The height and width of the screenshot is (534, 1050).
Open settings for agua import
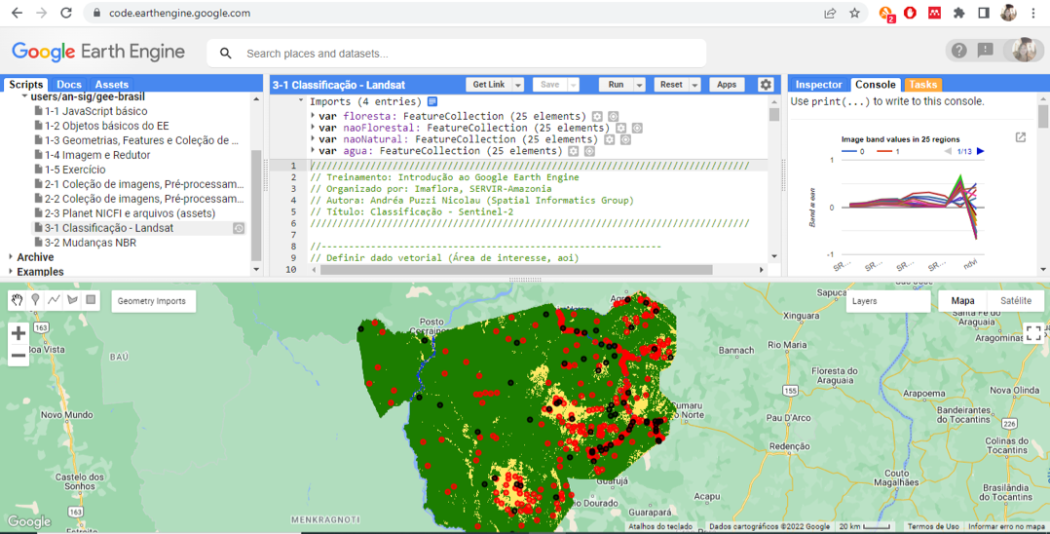[573, 151]
